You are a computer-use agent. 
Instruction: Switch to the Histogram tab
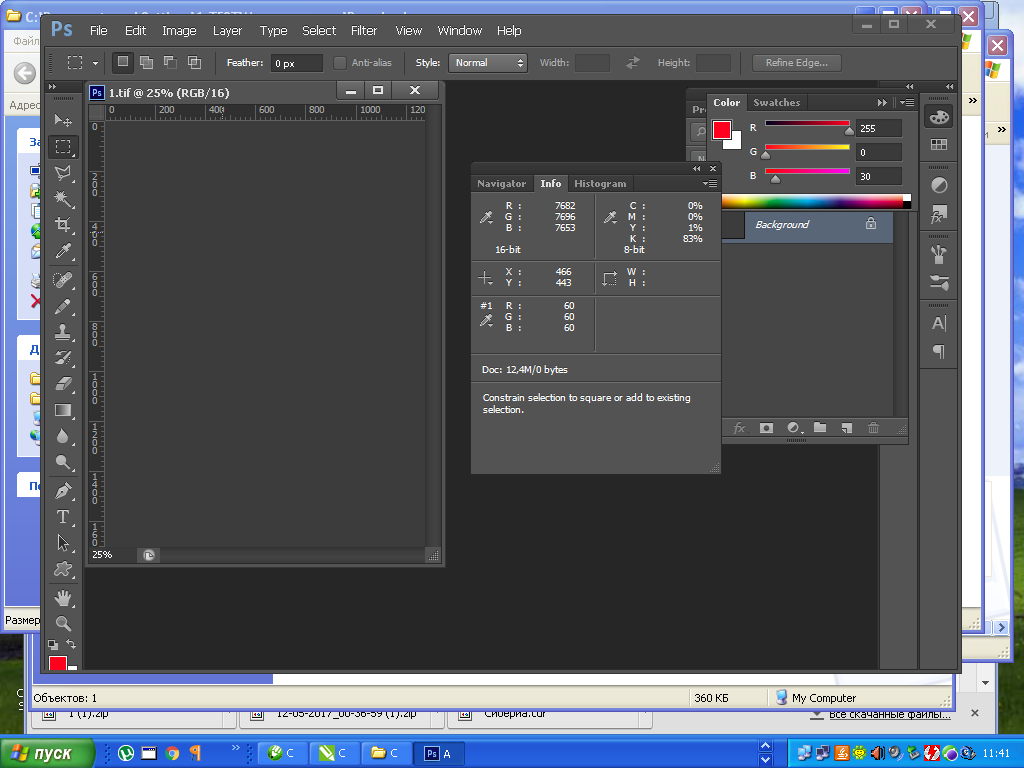(600, 184)
